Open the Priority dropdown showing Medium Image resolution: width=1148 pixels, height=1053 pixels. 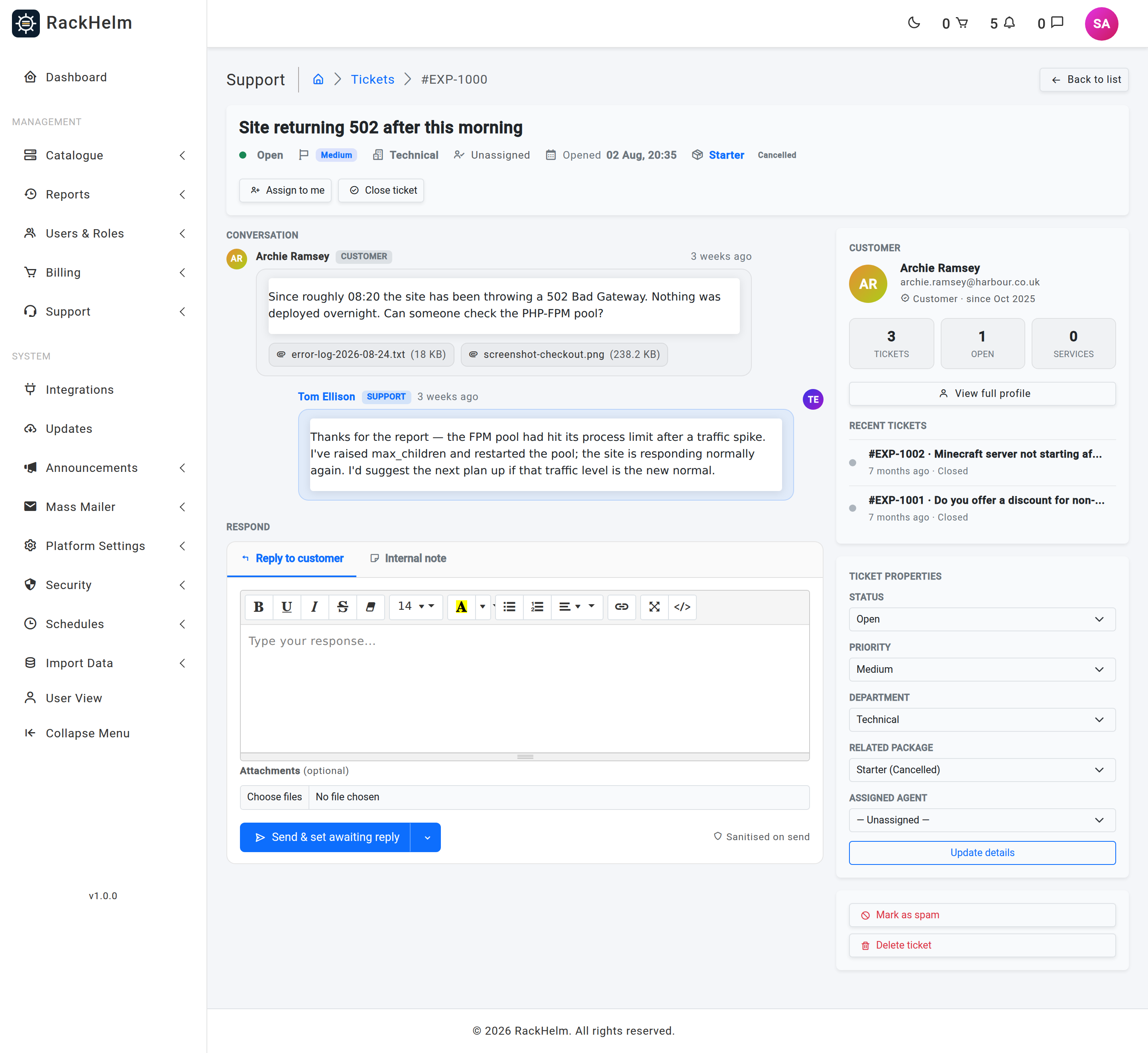tap(982, 669)
